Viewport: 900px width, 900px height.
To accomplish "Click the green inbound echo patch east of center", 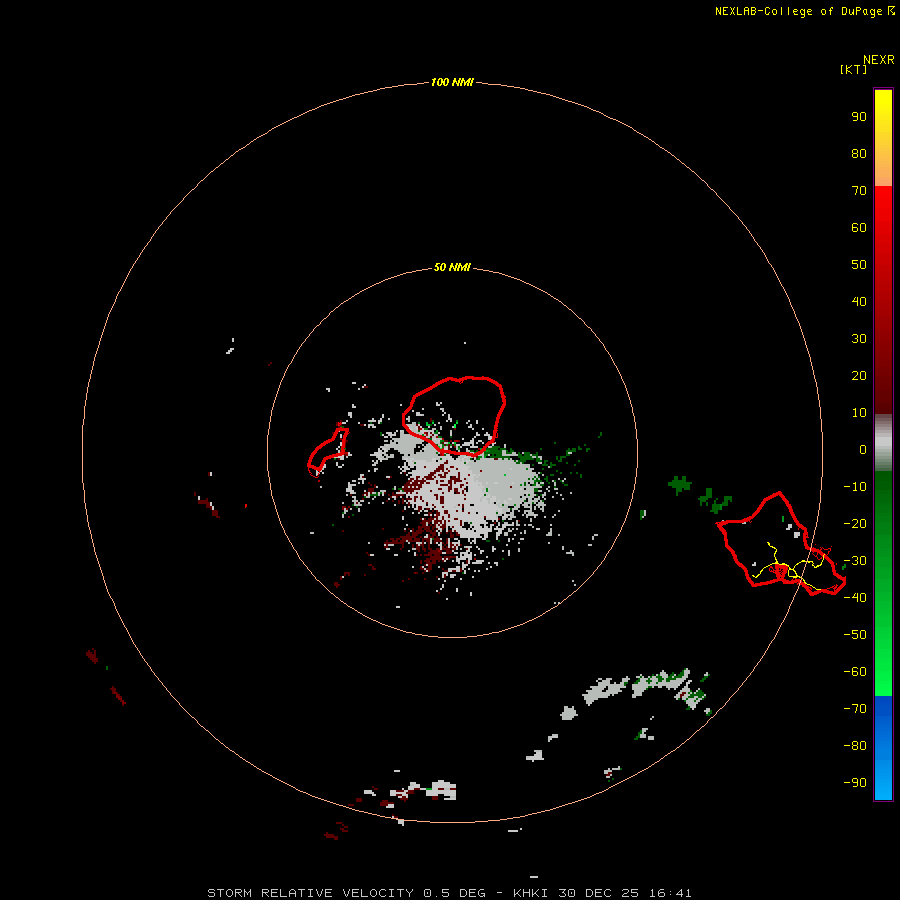I will (x=680, y=484).
